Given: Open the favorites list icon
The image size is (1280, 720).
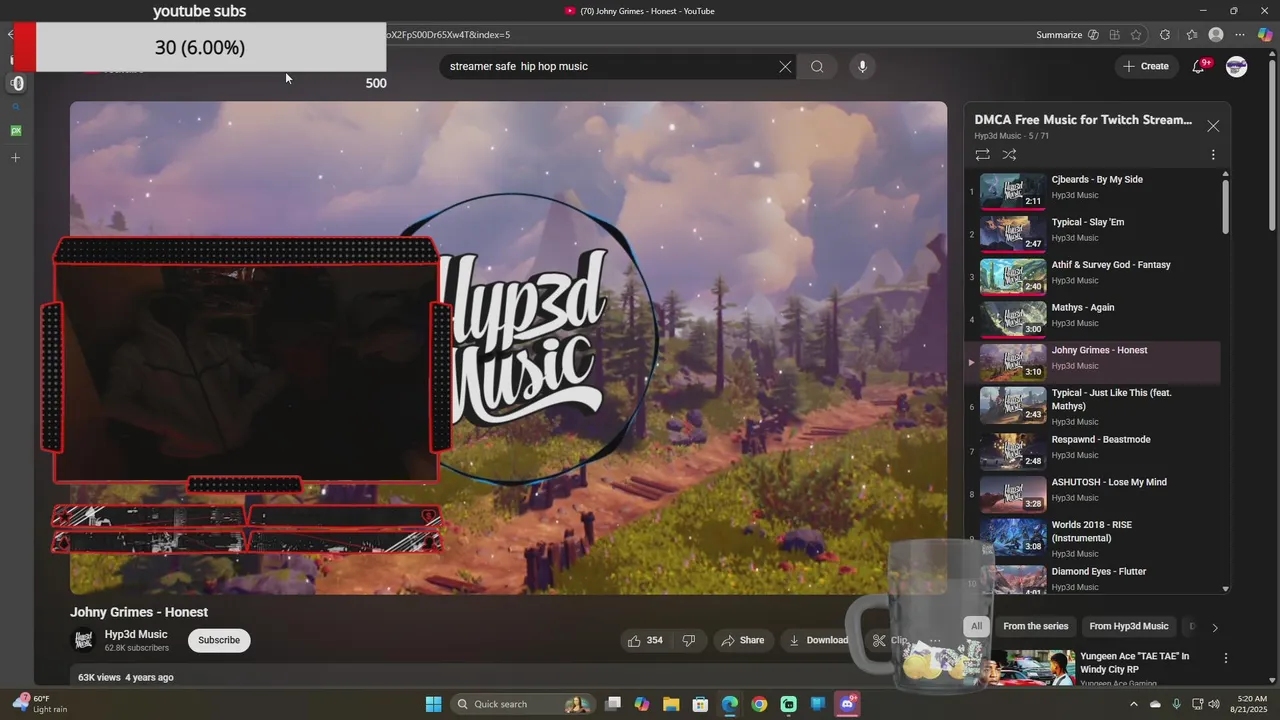Looking at the screenshot, I should (1191, 35).
